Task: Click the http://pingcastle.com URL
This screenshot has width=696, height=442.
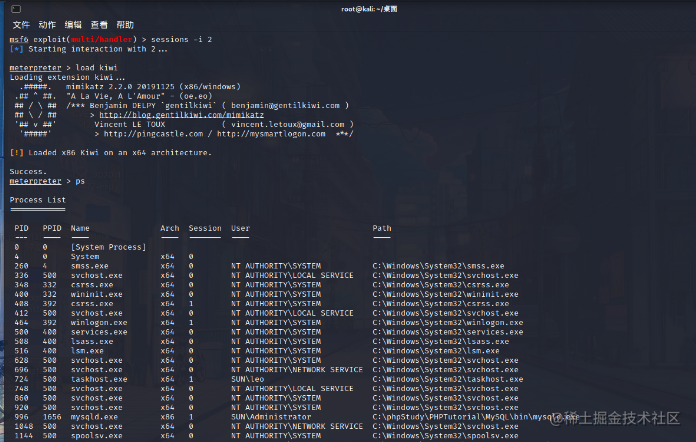Action: coord(153,134)
